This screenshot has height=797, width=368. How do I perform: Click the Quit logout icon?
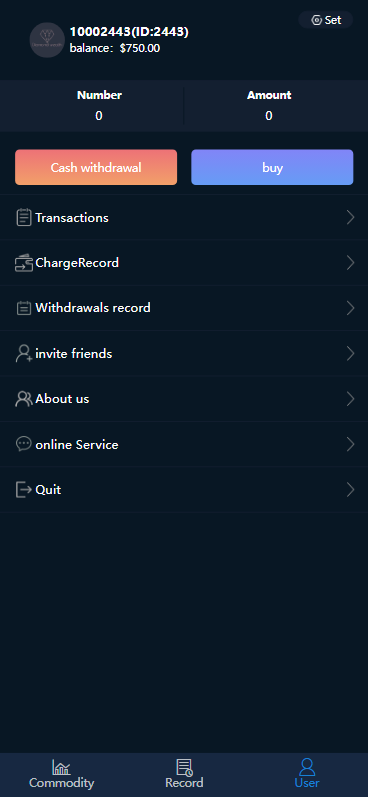pos(23,489)
